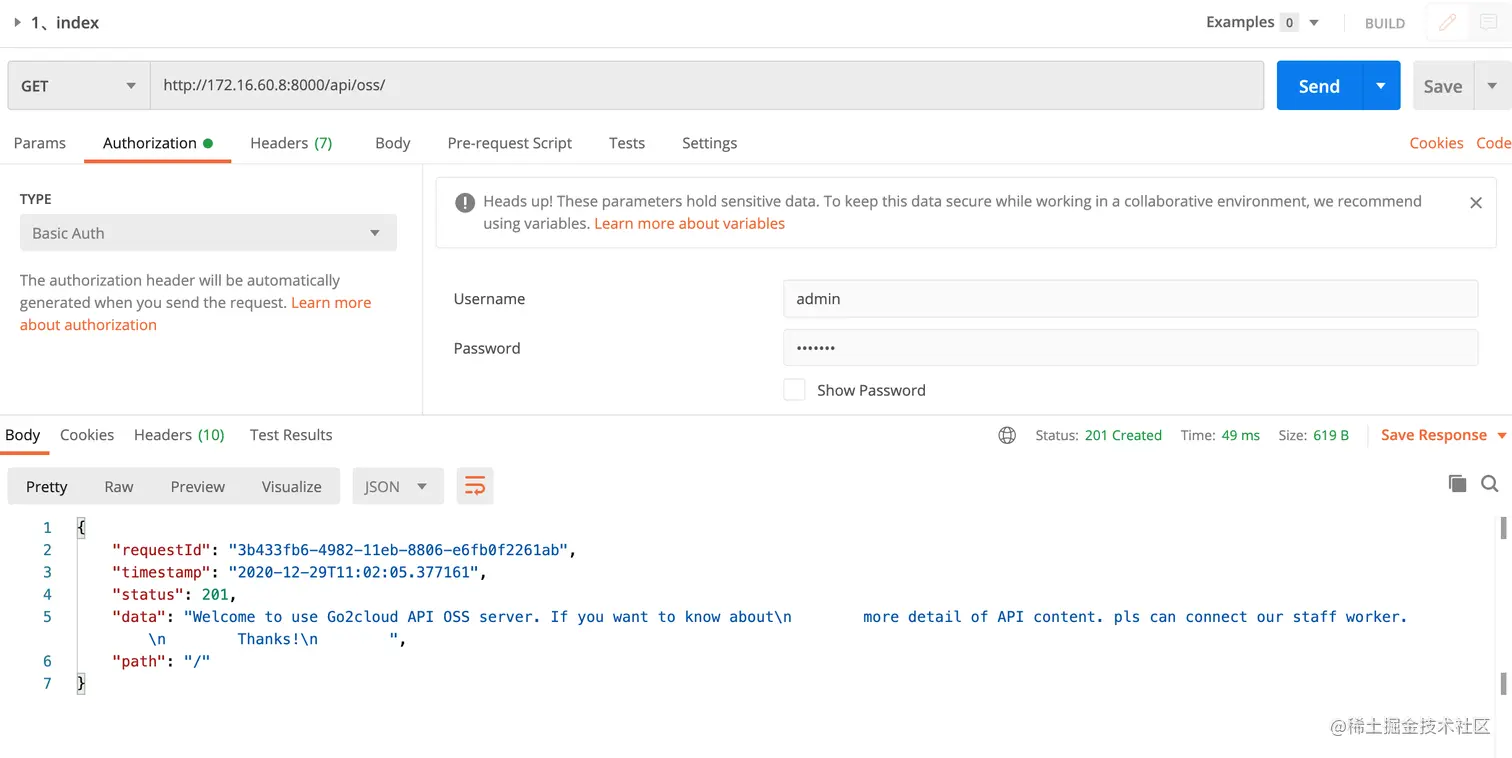Click the network globe icon
The image size is (1512, 758).
tap(1007, 435)
